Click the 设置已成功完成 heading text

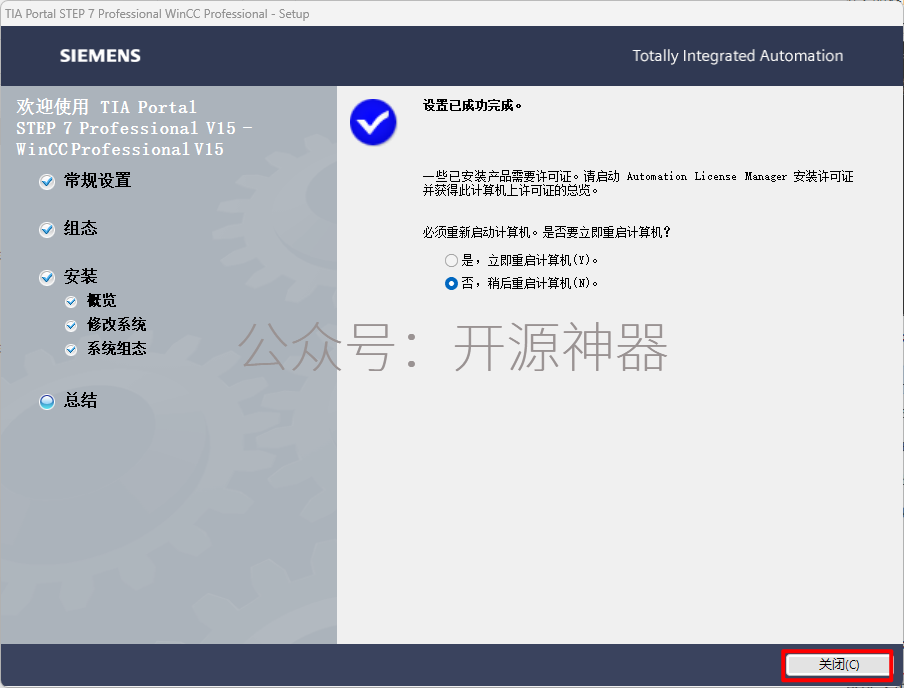tap(472, 106)
